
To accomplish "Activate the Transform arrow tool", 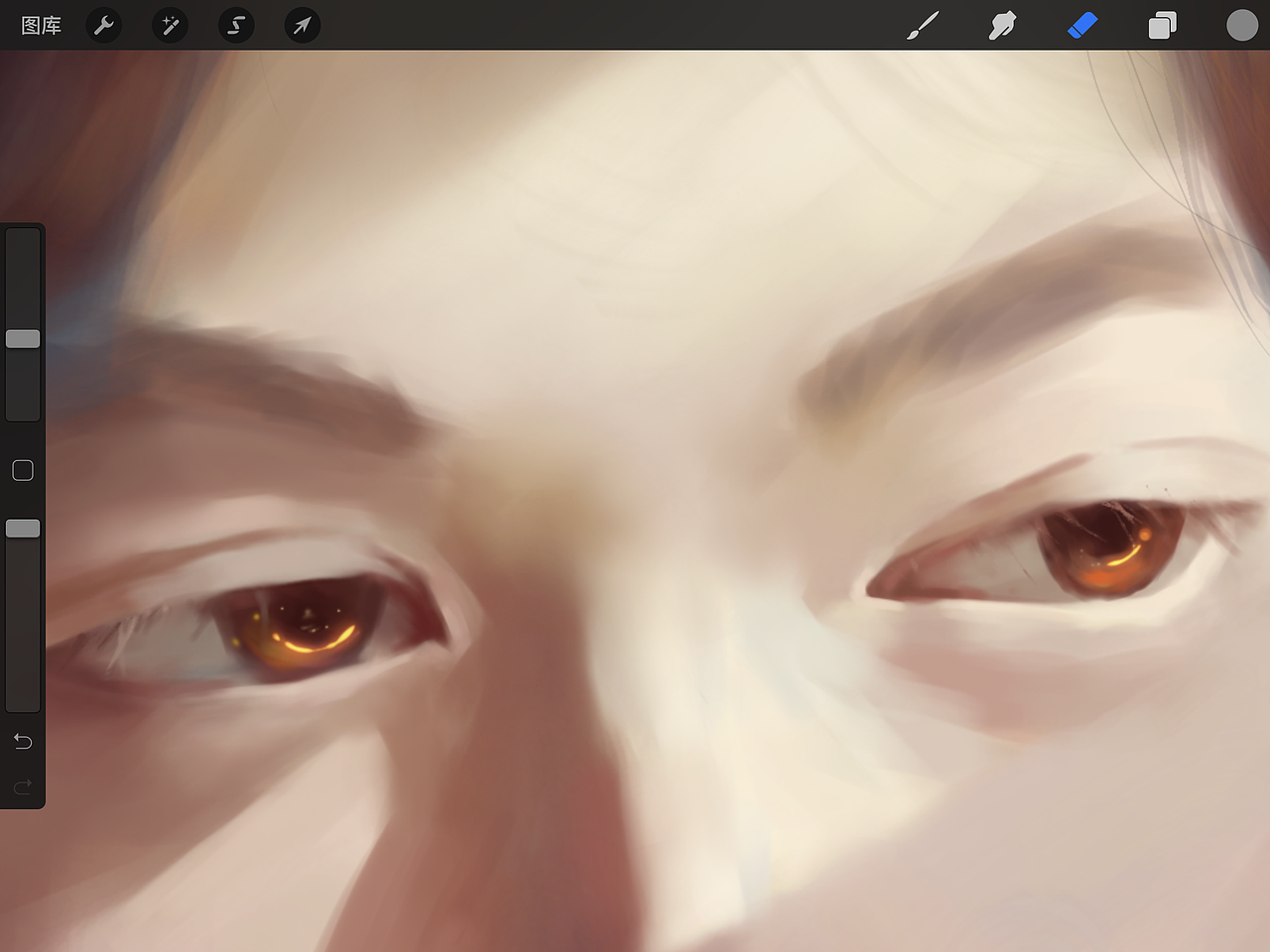I will click(302, 25).
